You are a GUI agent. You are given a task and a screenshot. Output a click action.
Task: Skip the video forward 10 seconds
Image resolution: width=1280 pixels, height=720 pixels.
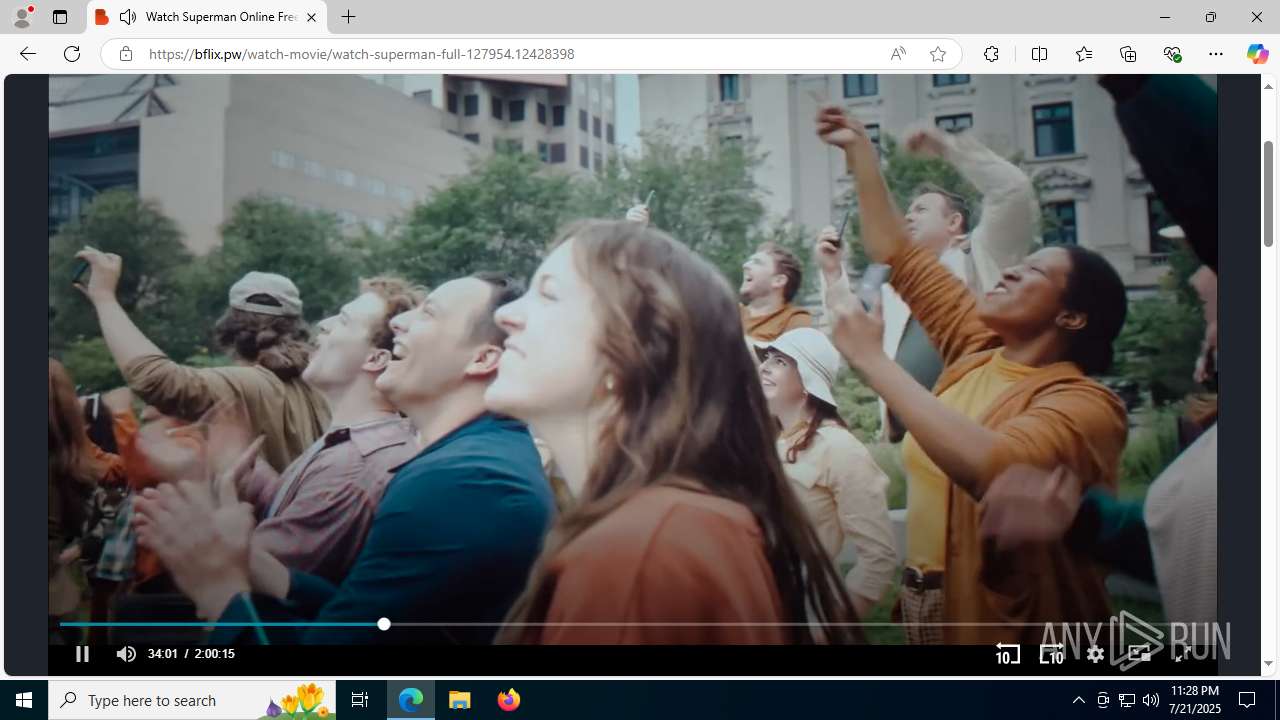click(1052, 654)
